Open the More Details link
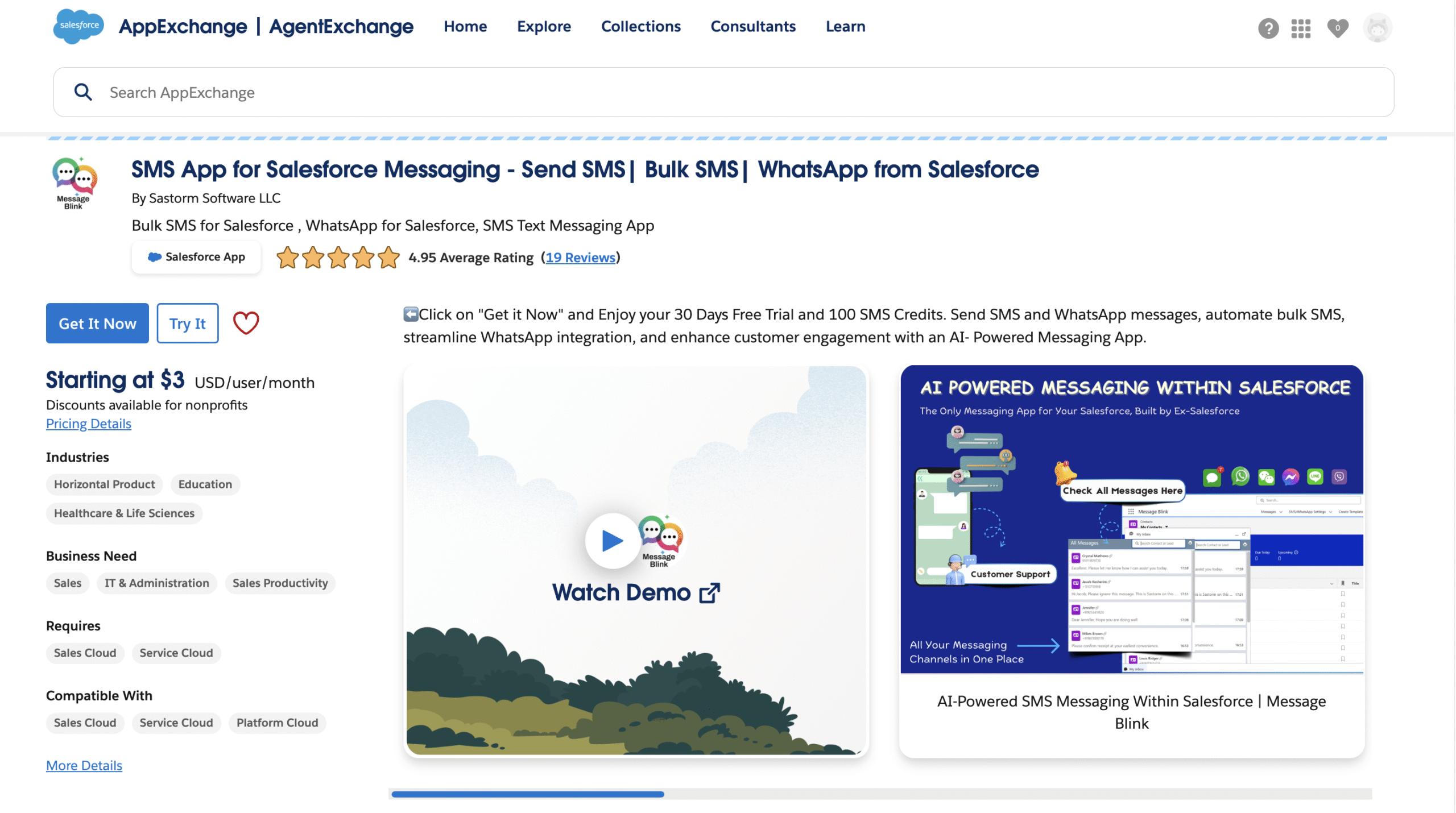 coord(84,765)
